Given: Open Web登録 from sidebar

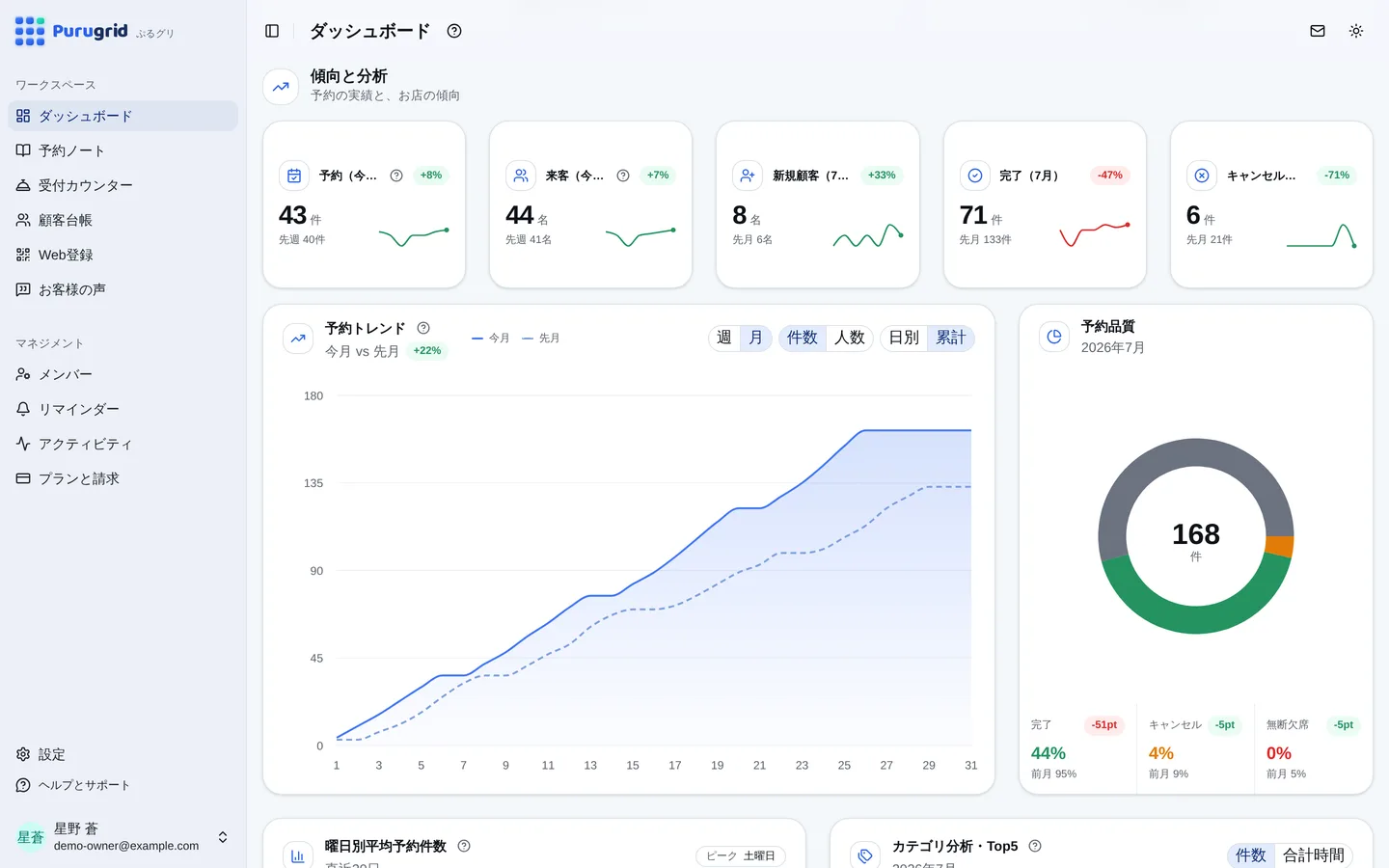Looking at the screenshot, I should pyautogui.click(x=123, y=255).
